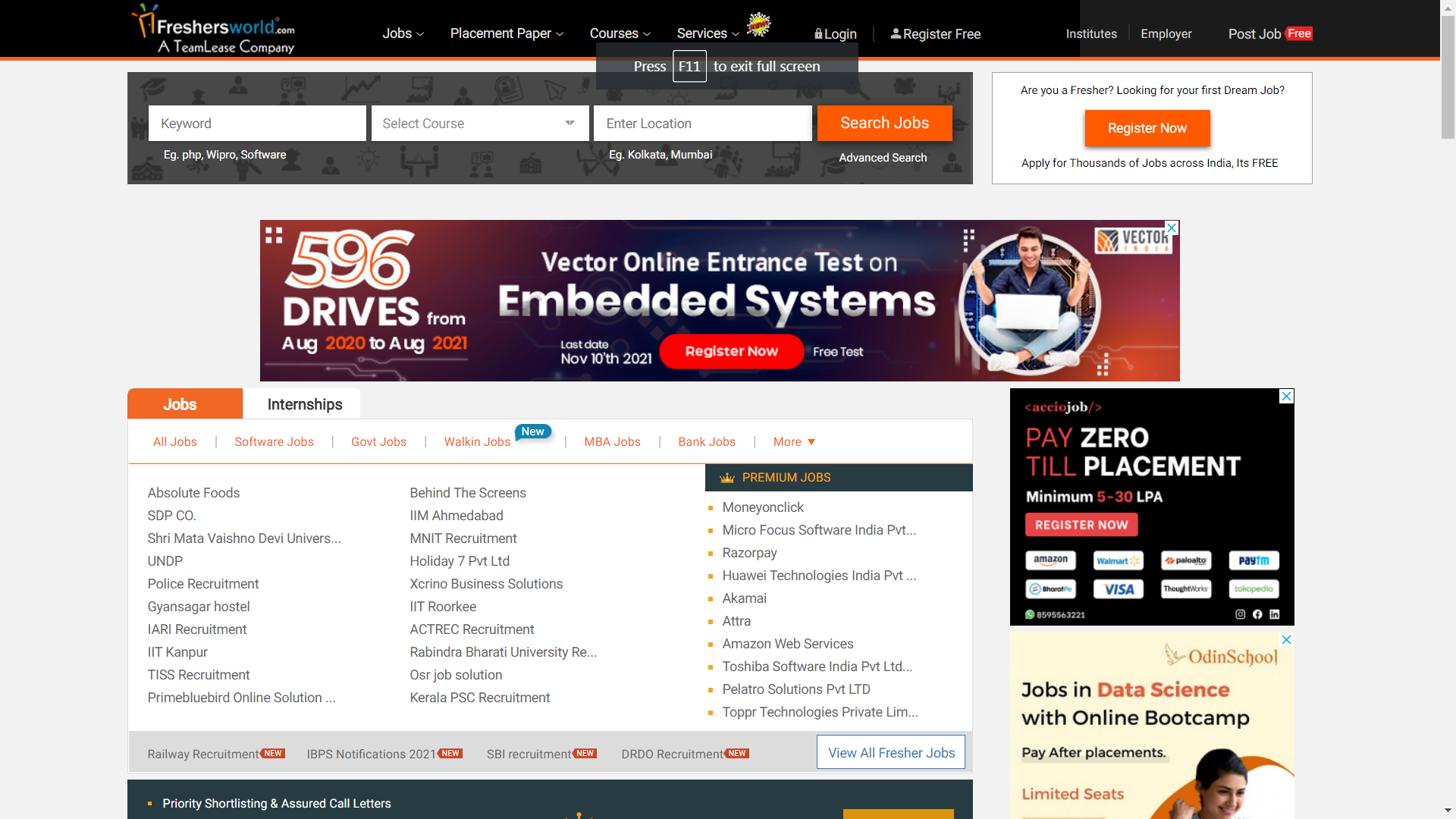Switch to the Jobs tab
The image size is (1456, 819).
[185, 404]
